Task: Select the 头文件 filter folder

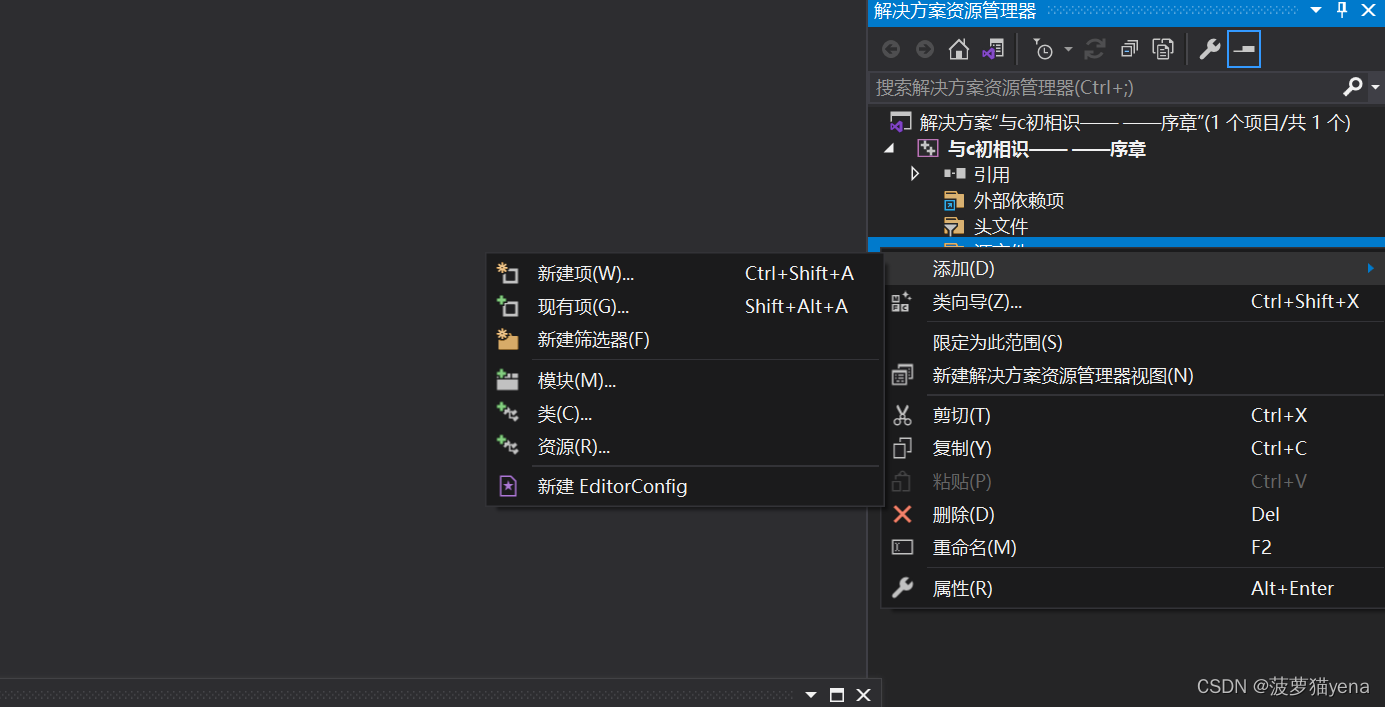Action: point(1001,227)
